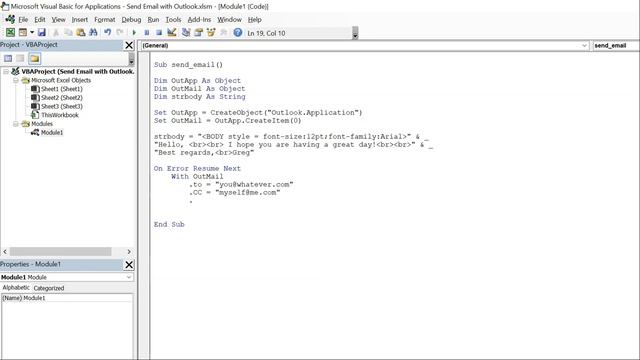The image size is (640, 360).
Task: Click the Reset stop icon
Action: pos(159,32)
